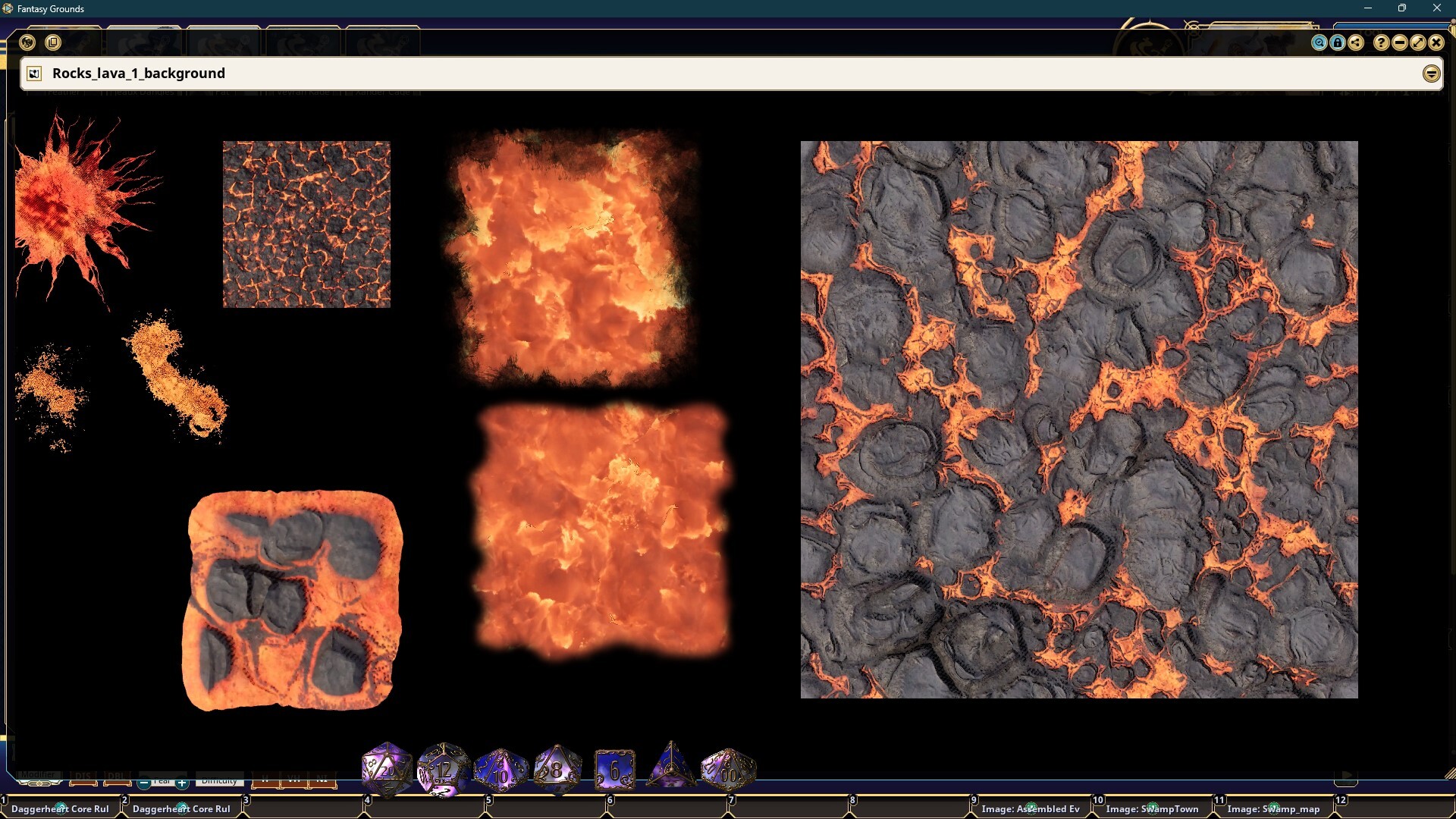Open the title bar dropdown menu button
The image size is (1456, 819).
pos(1431,74)
